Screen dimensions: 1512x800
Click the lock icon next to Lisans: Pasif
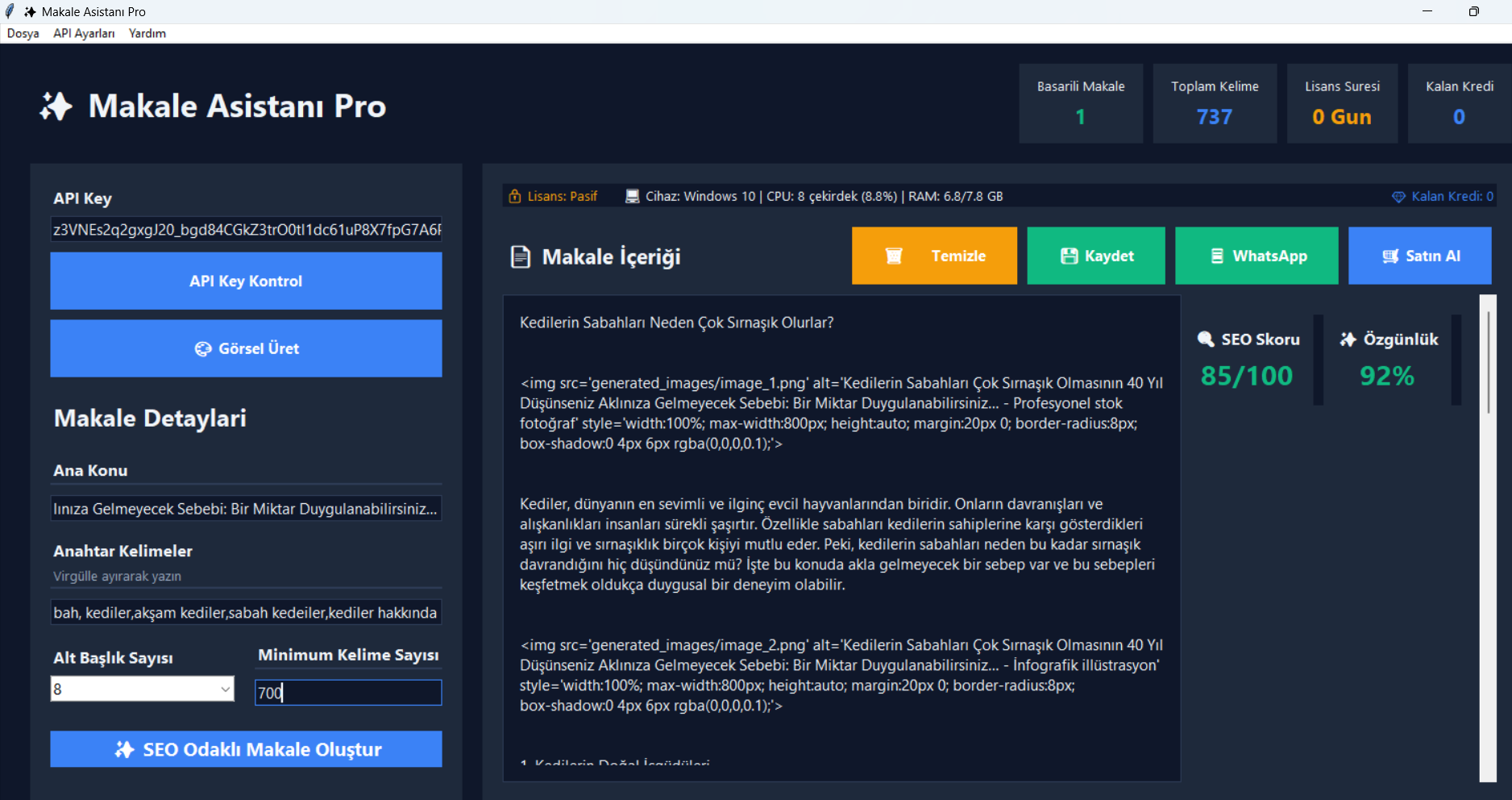[515, 196]
